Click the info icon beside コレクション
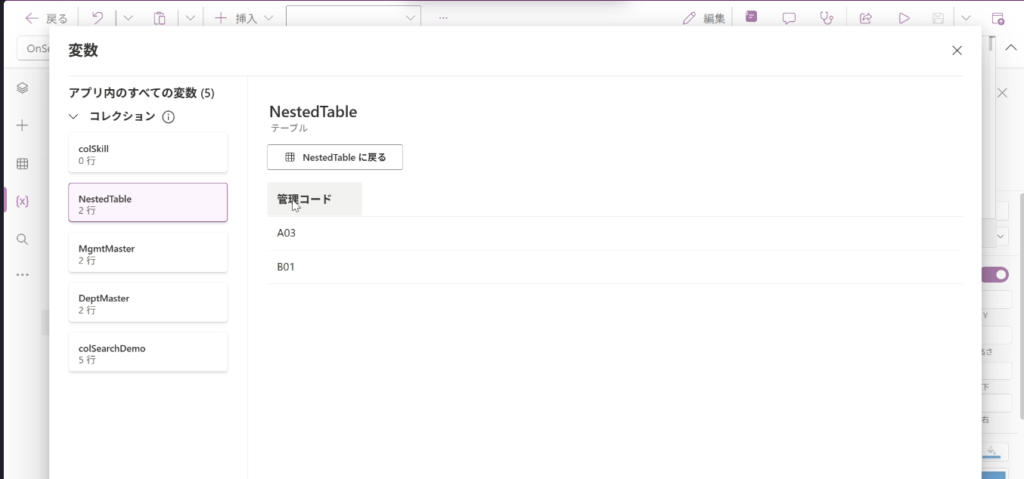This screenshot has width=1024, height=479. [168, 117]
